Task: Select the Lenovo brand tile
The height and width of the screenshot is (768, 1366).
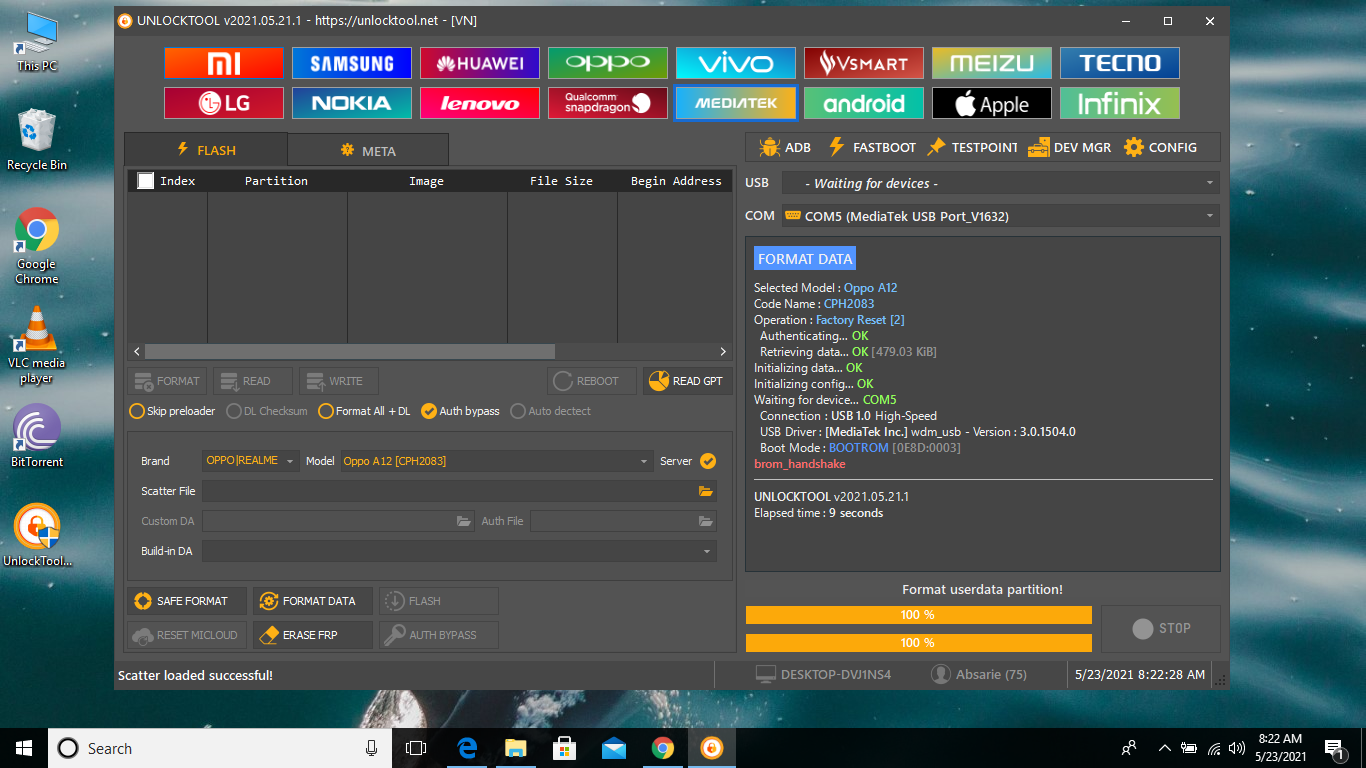Action: tap(480, 103)
